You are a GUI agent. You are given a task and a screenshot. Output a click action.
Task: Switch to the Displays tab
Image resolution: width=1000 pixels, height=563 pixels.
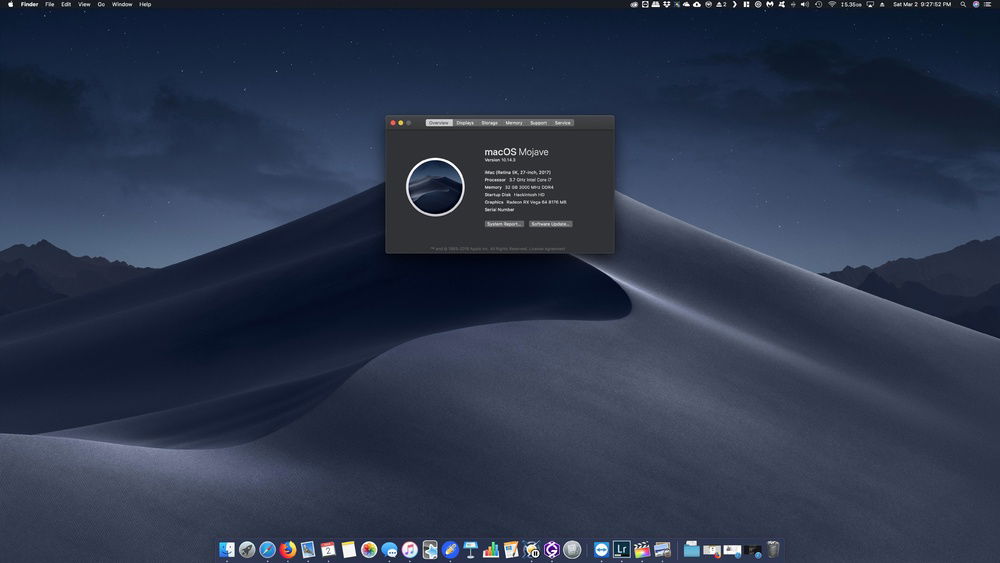tap(465, 122)
